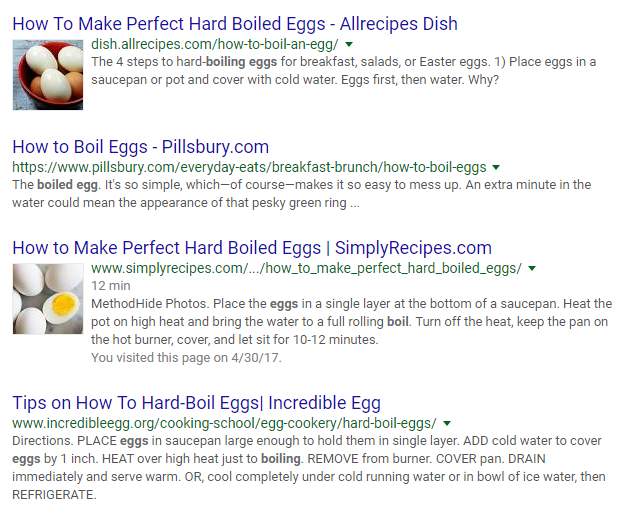
Task: Expand the dropdown arrow next to the pillsbury.com URL
Action: pos(496,168)
